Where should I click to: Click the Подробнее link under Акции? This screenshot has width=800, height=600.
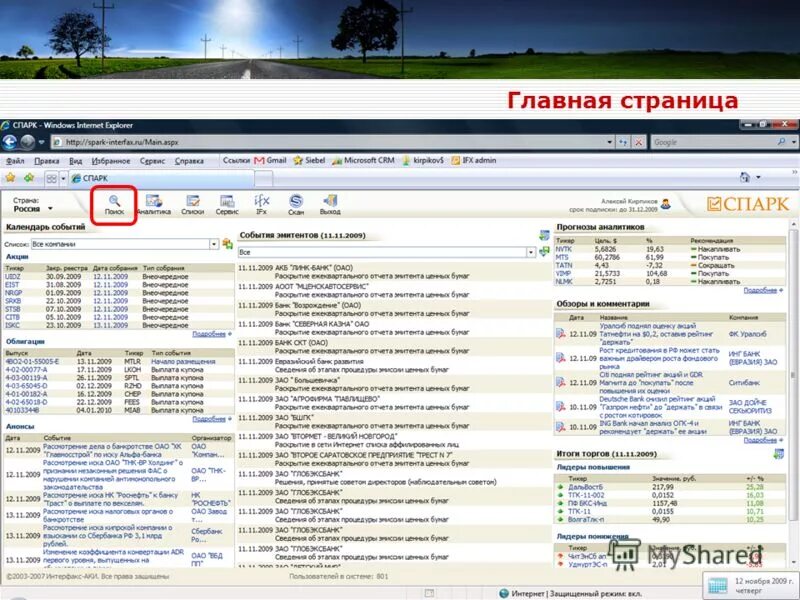(209, 332)
